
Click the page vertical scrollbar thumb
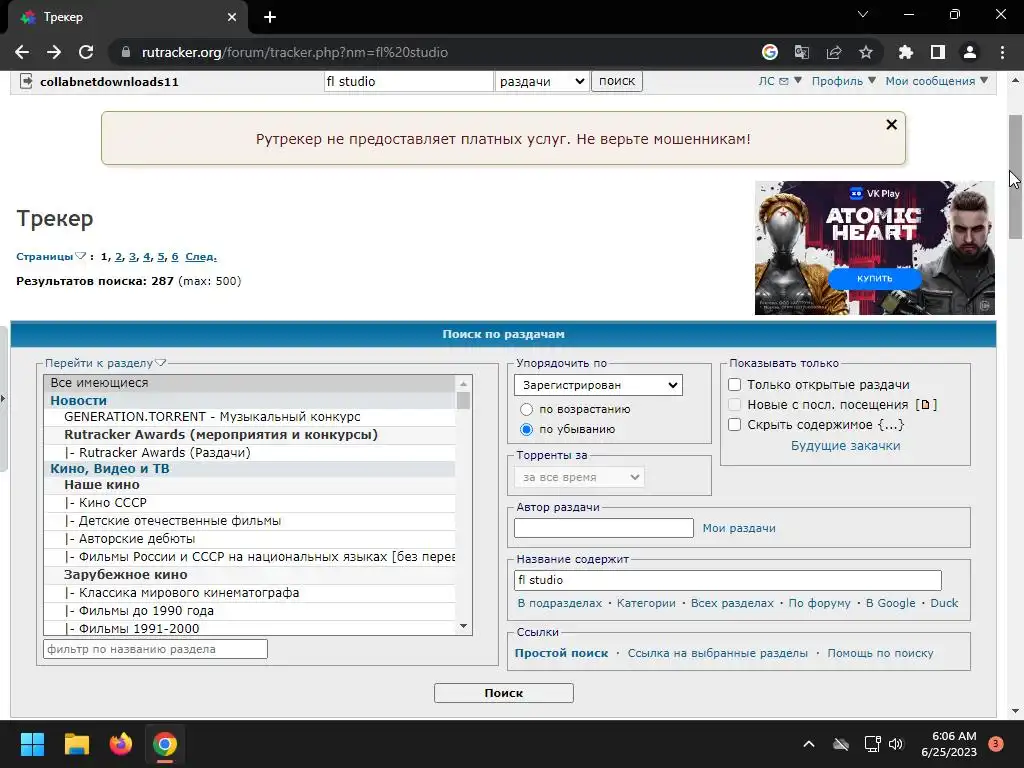(1016, 176)
